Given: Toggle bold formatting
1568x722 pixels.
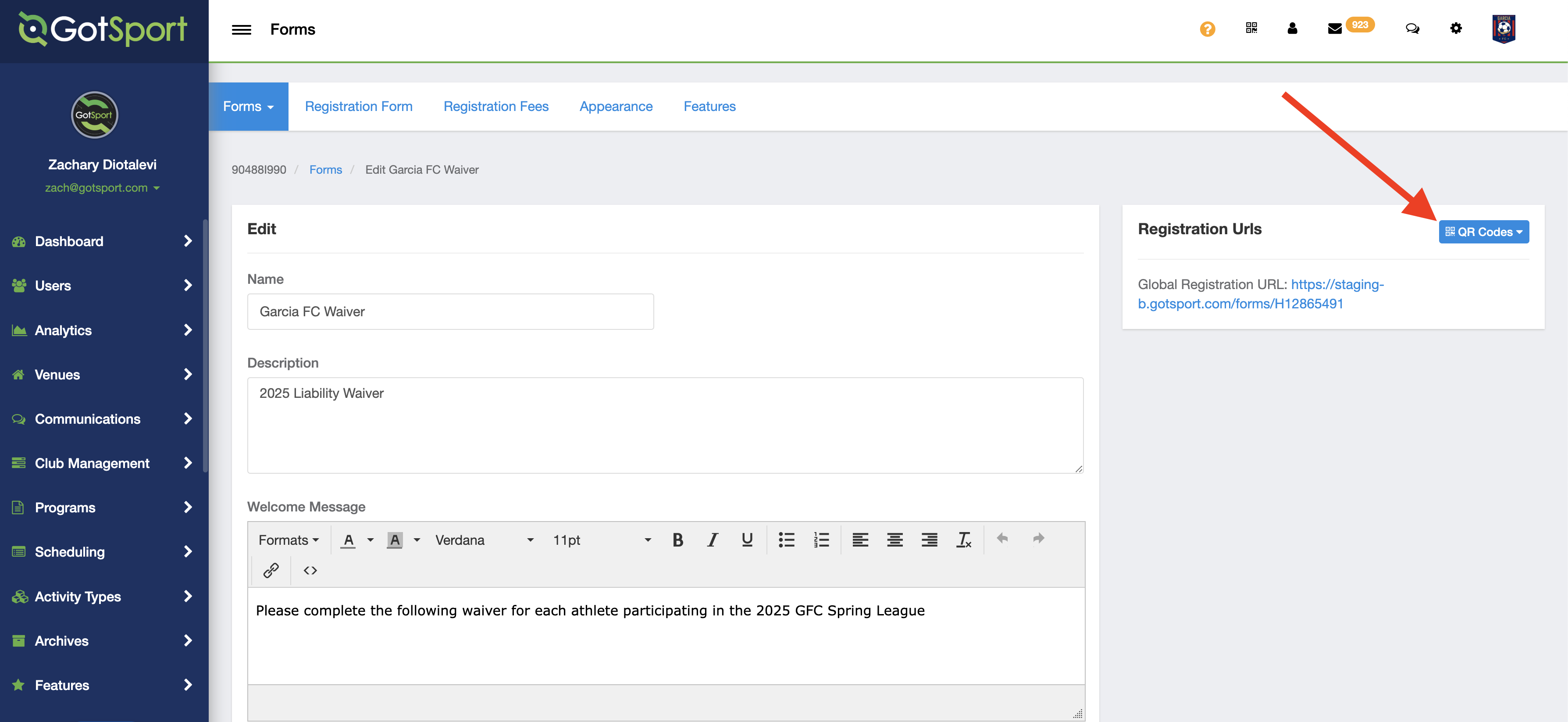Looking at the screenshot, I should [677, 540].
